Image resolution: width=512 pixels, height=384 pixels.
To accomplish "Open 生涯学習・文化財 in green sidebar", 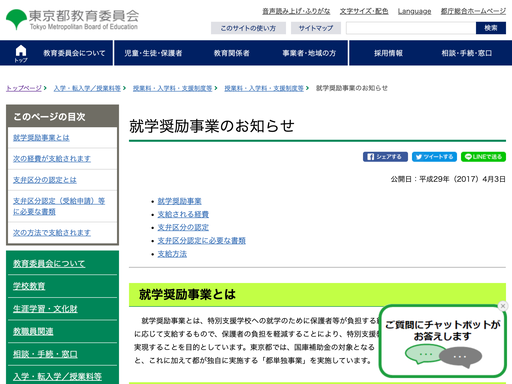I will tap(45, 309).
